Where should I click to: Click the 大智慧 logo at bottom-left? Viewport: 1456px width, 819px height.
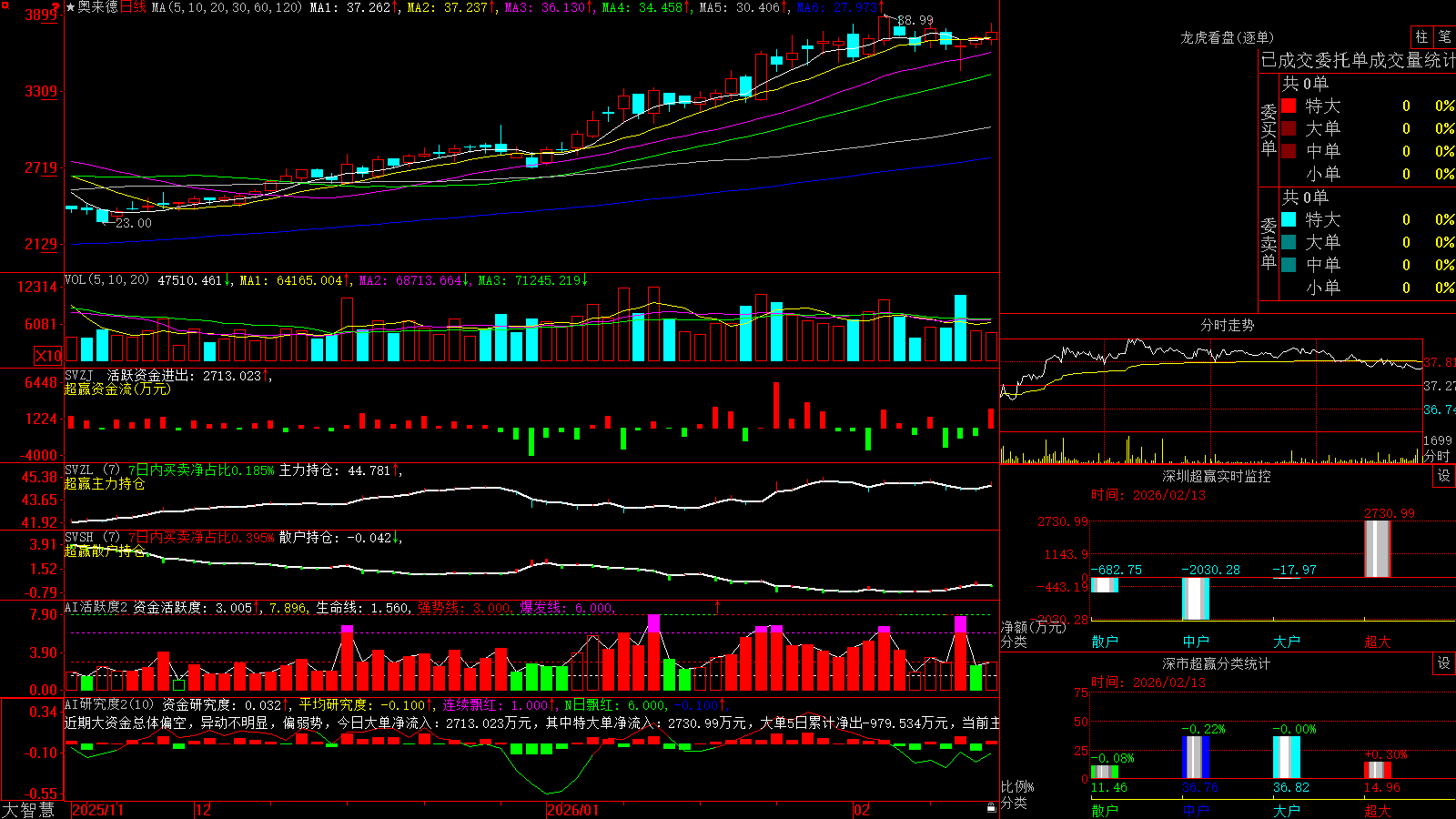pos(28,809)
